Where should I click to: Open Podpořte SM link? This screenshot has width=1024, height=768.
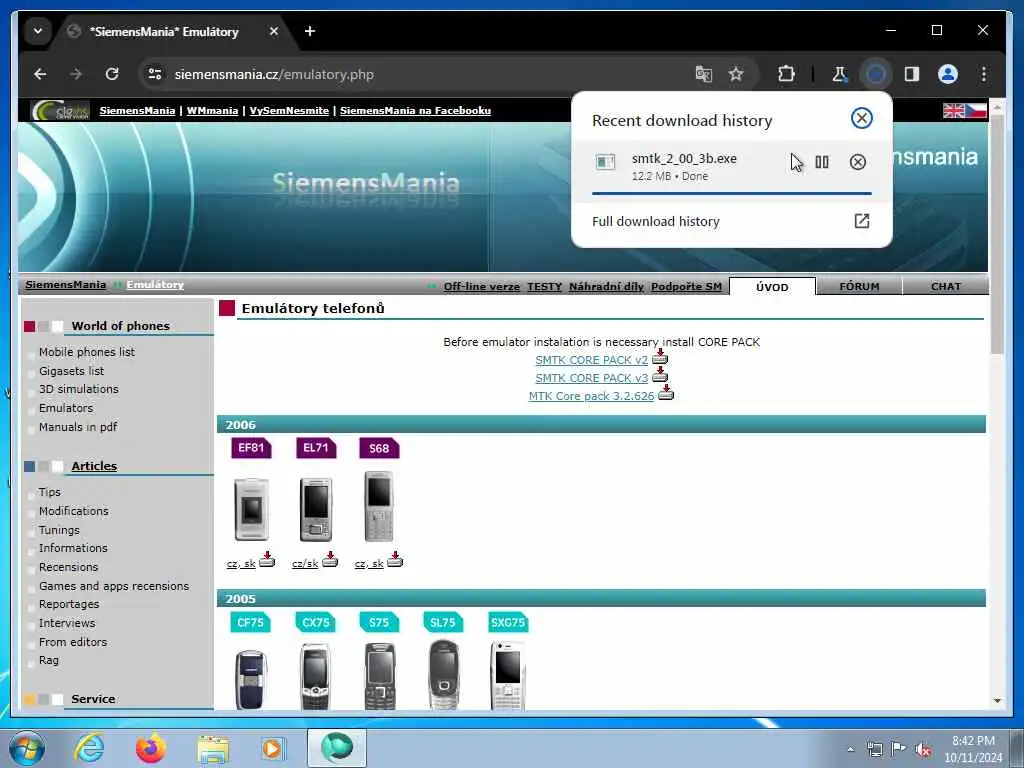click(x=686, y=287)
